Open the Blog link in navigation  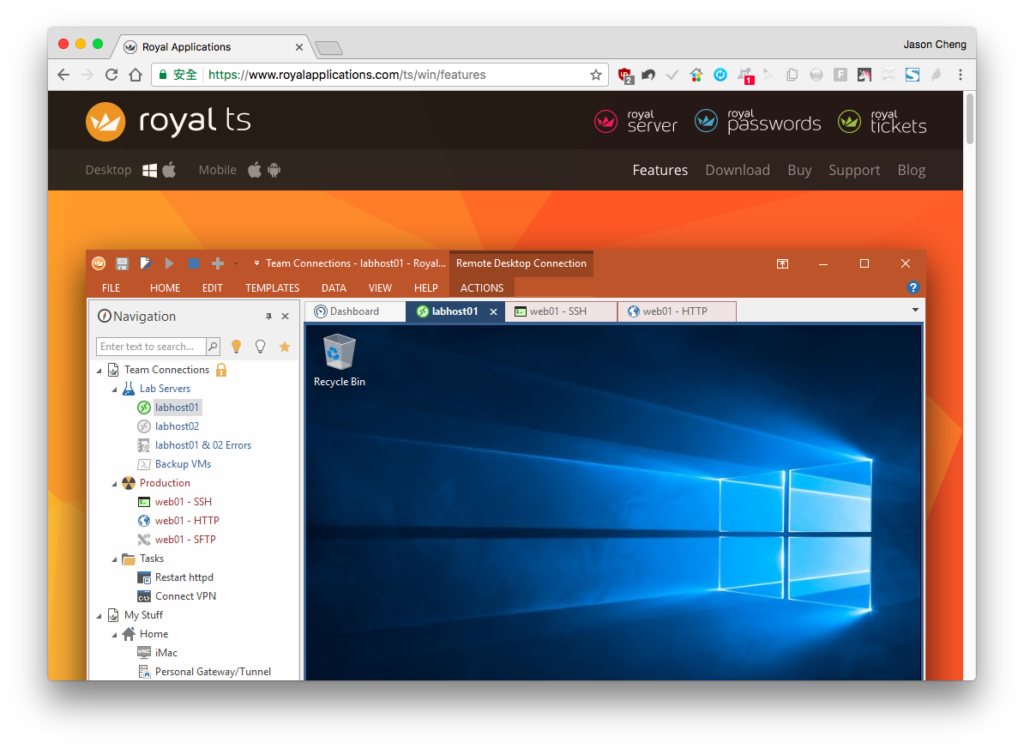point(911,170)
